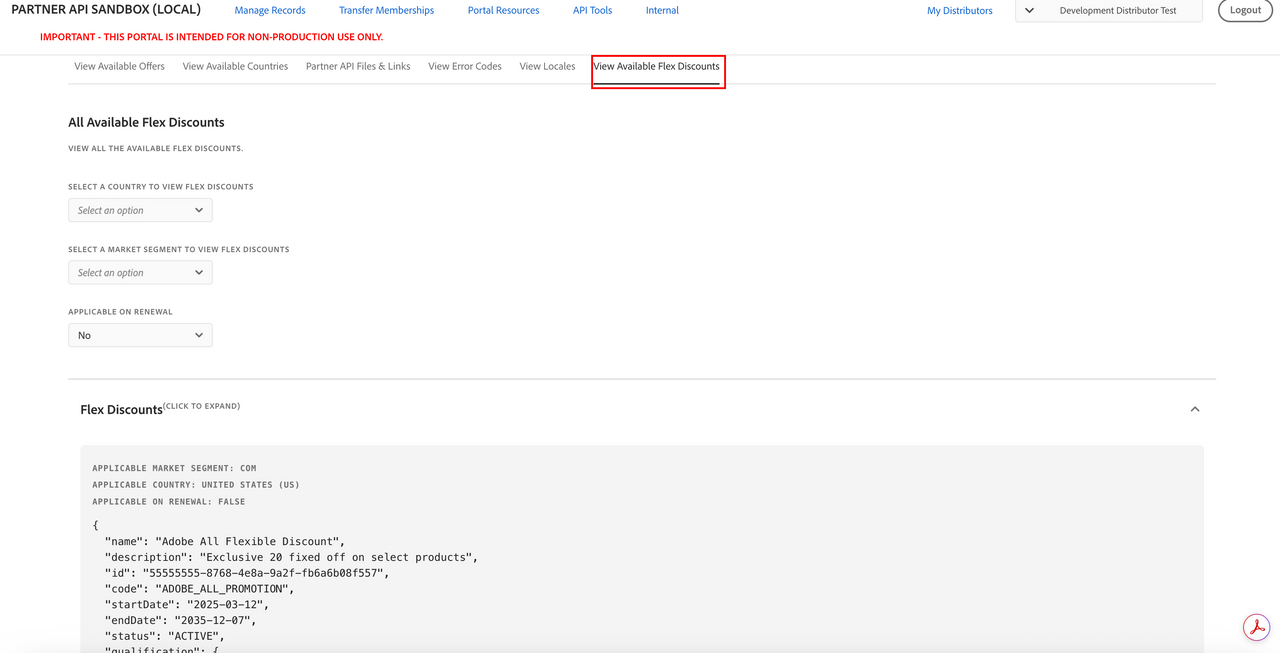Screen dimensions: 1280x653
Task: Click the Flex Discounts section heading
Action: tap(121, 410)
